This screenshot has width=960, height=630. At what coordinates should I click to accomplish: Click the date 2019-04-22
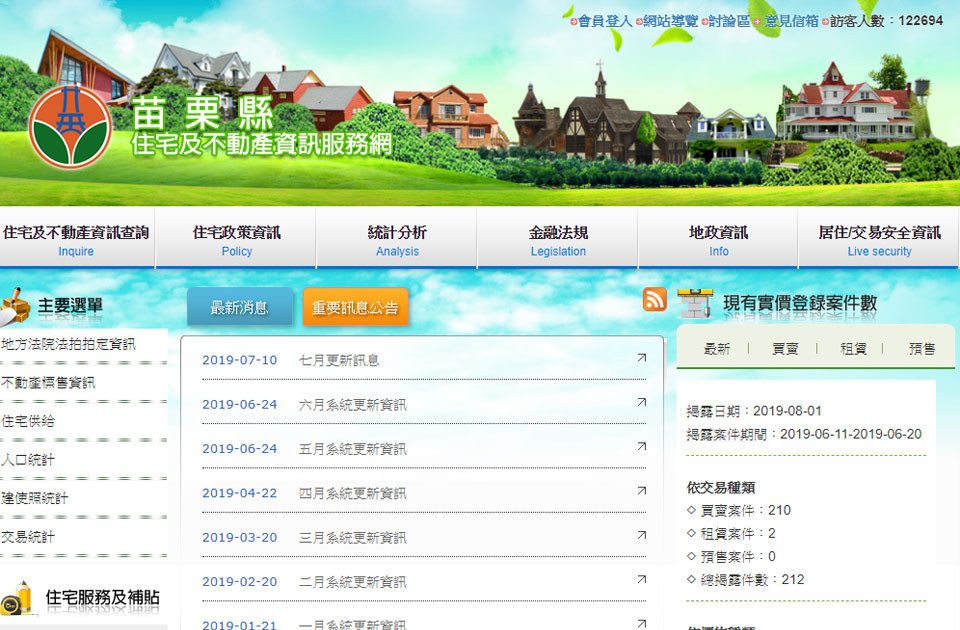(x=239, y=493)
